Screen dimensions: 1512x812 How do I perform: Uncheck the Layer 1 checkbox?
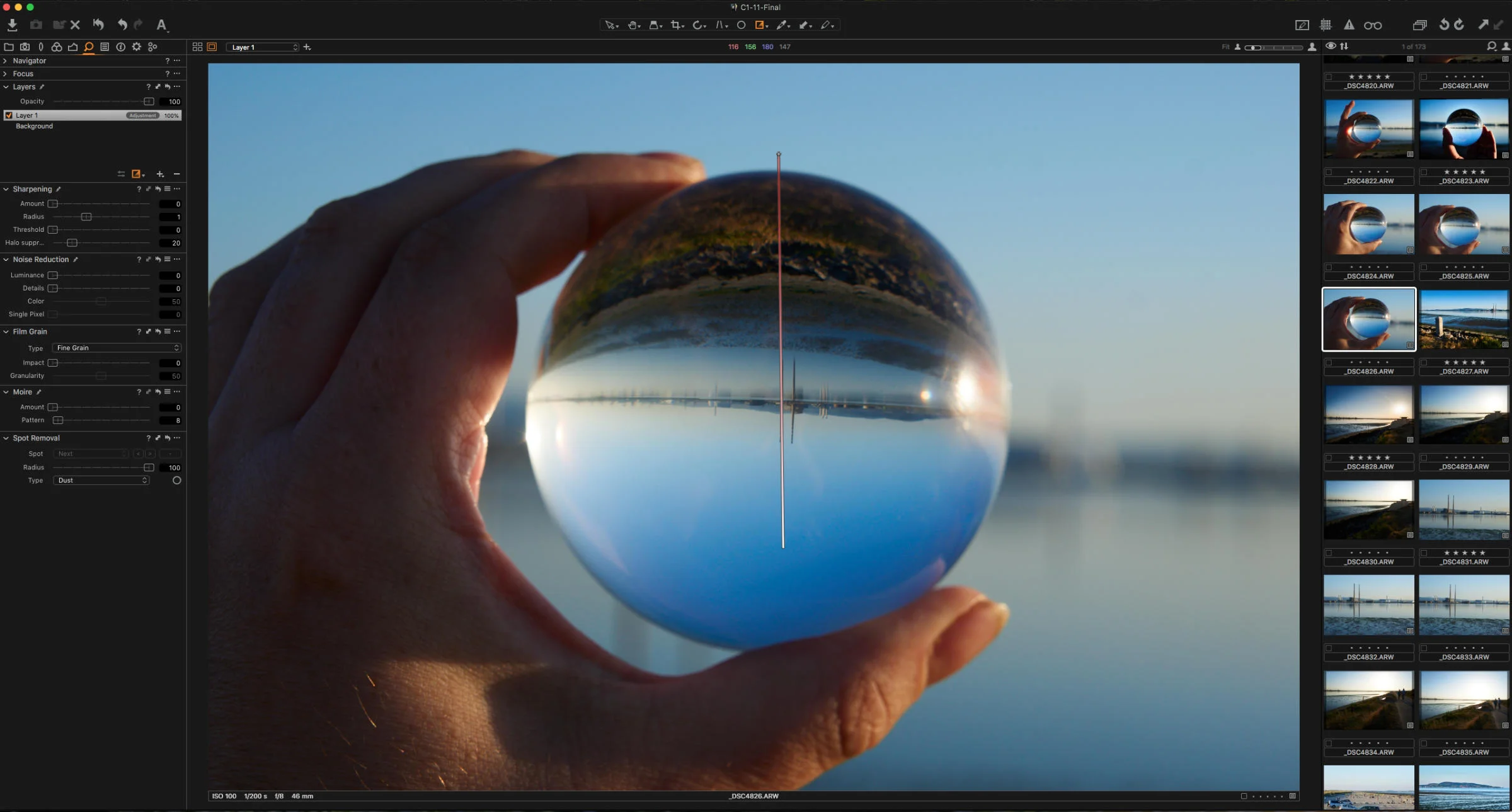[9, 115]
